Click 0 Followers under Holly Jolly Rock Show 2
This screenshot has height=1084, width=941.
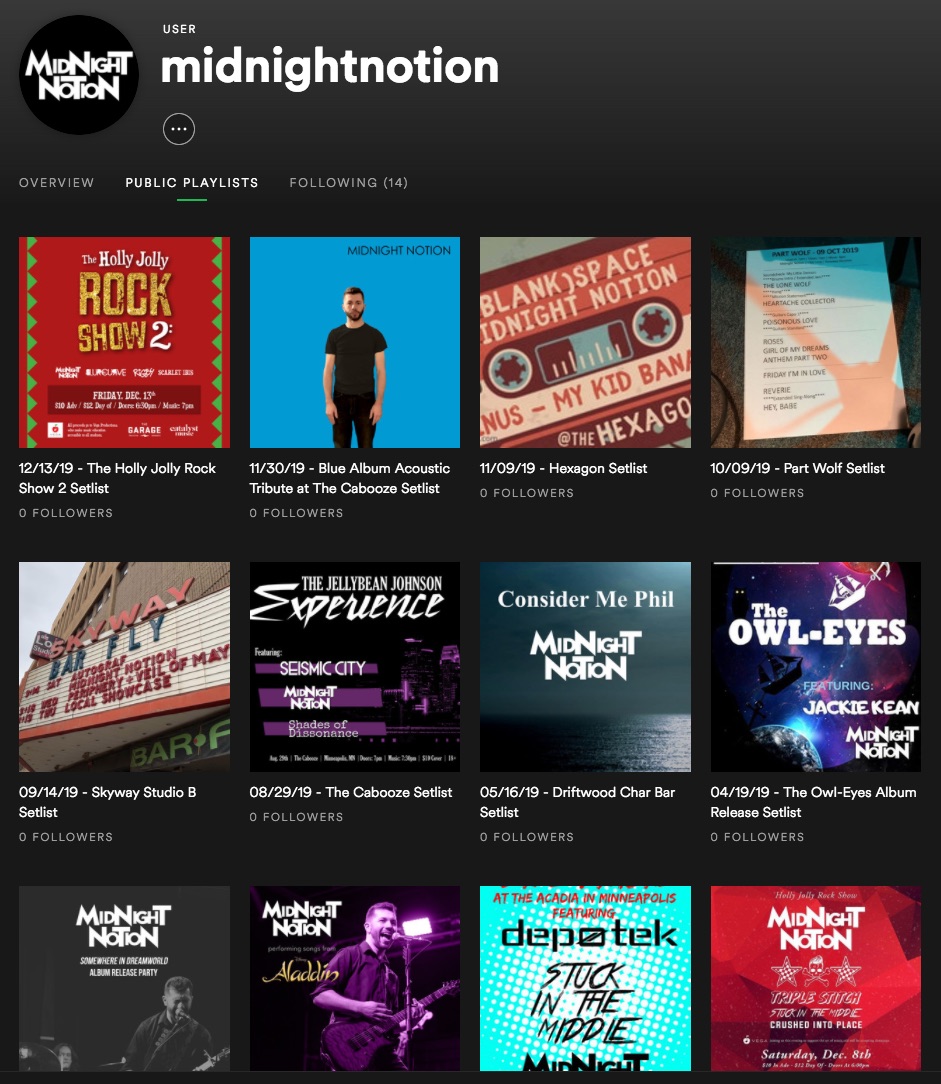tap(66, 513)
